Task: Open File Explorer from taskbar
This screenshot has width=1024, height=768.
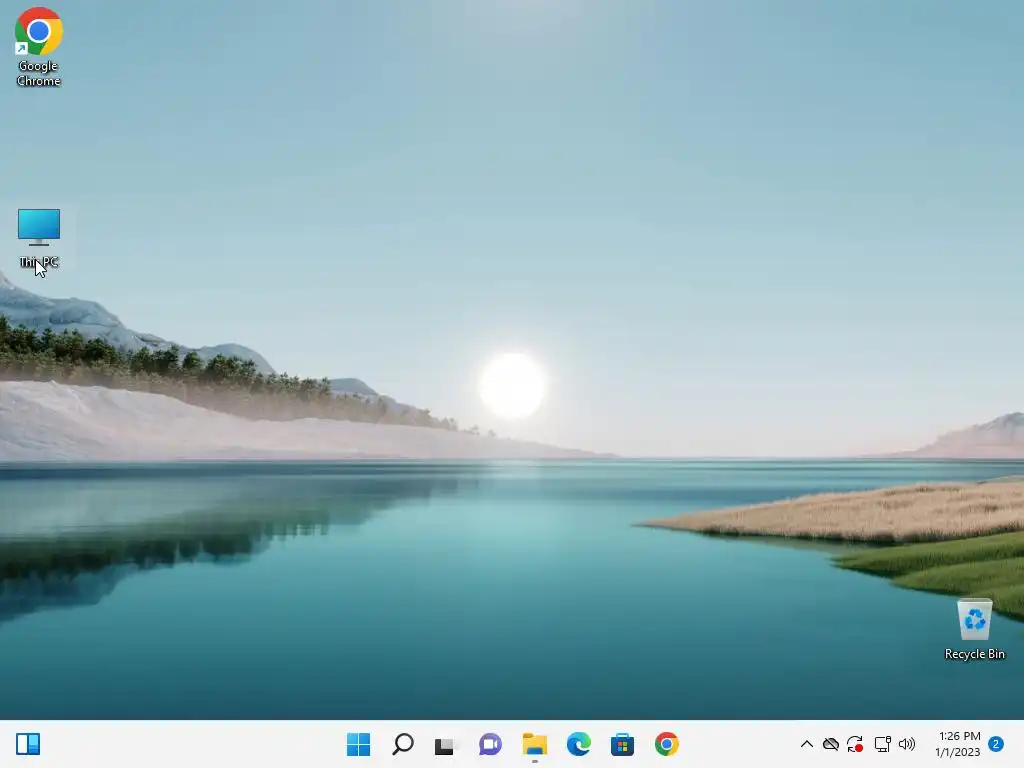Action: (534, 744)
